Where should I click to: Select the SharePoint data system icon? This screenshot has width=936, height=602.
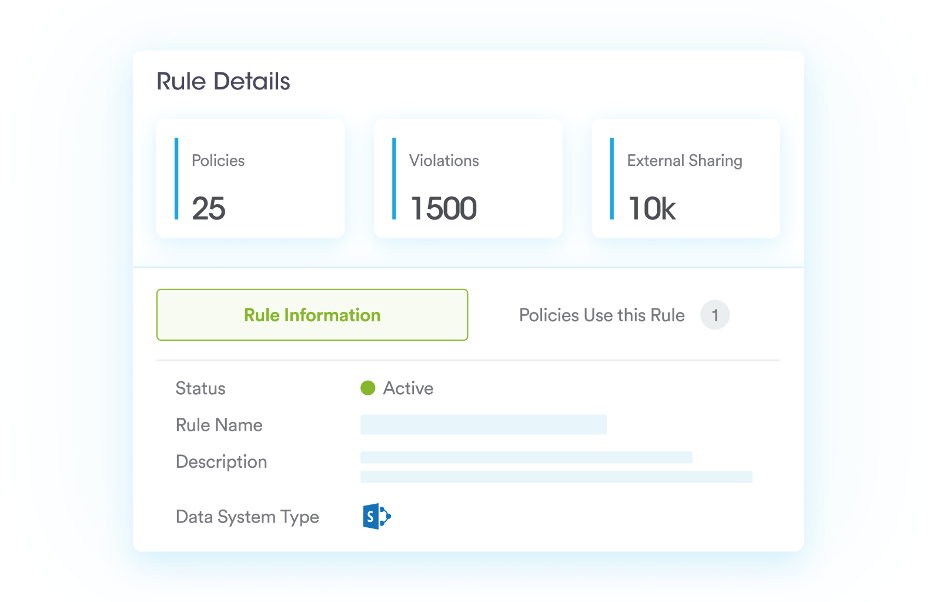coord(374,516)
